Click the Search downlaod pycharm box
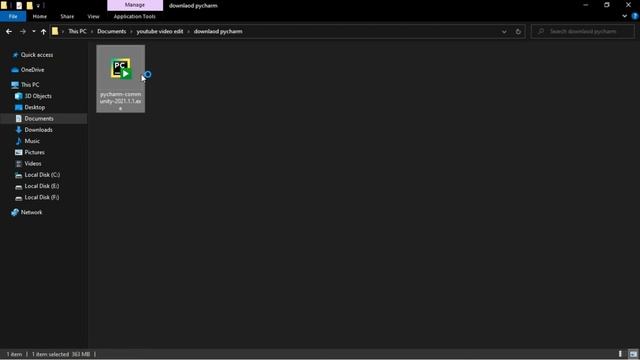 tap(583, 31)
